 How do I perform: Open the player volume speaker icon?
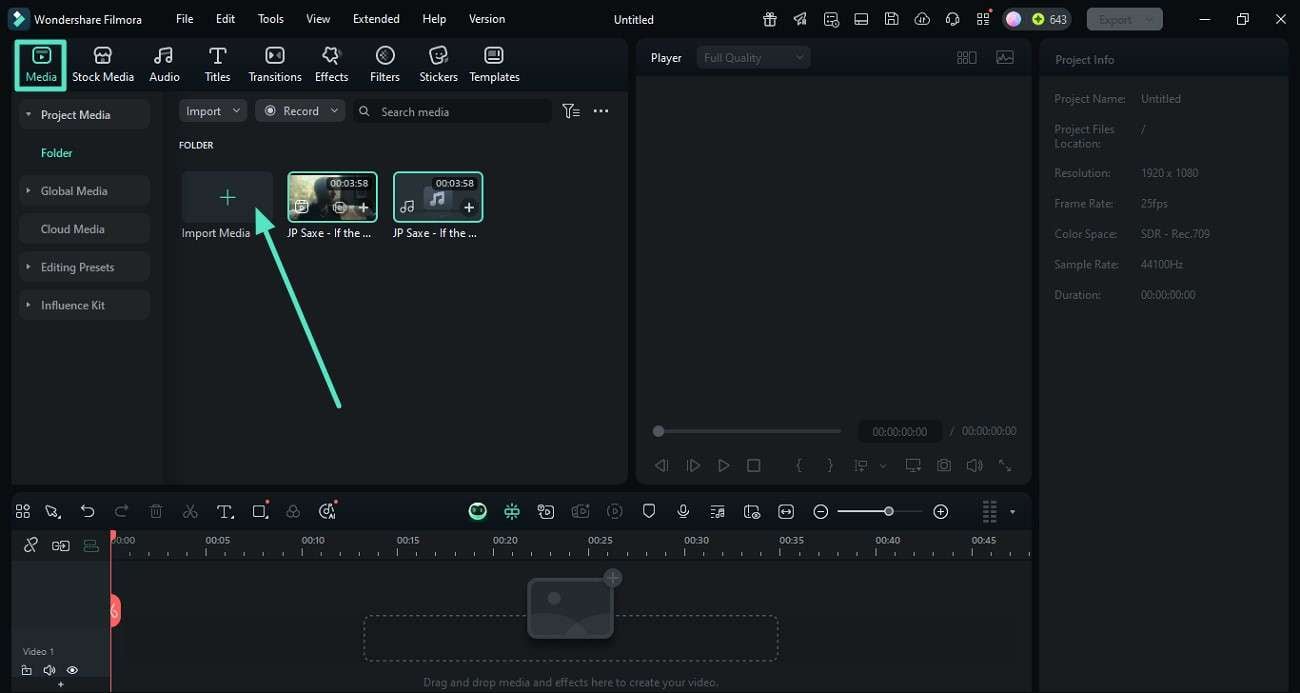point(974,466)
